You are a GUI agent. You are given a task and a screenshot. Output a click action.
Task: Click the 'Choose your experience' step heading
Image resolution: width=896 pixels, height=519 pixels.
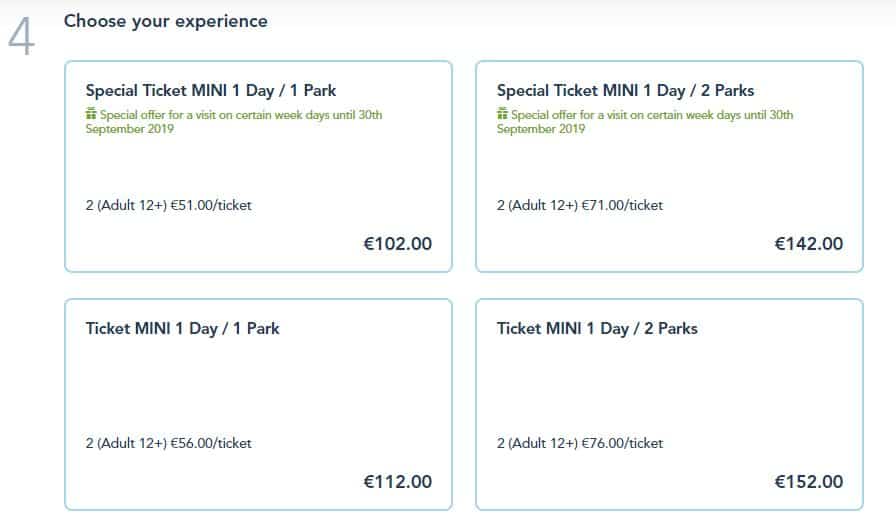tap(166, 22)
